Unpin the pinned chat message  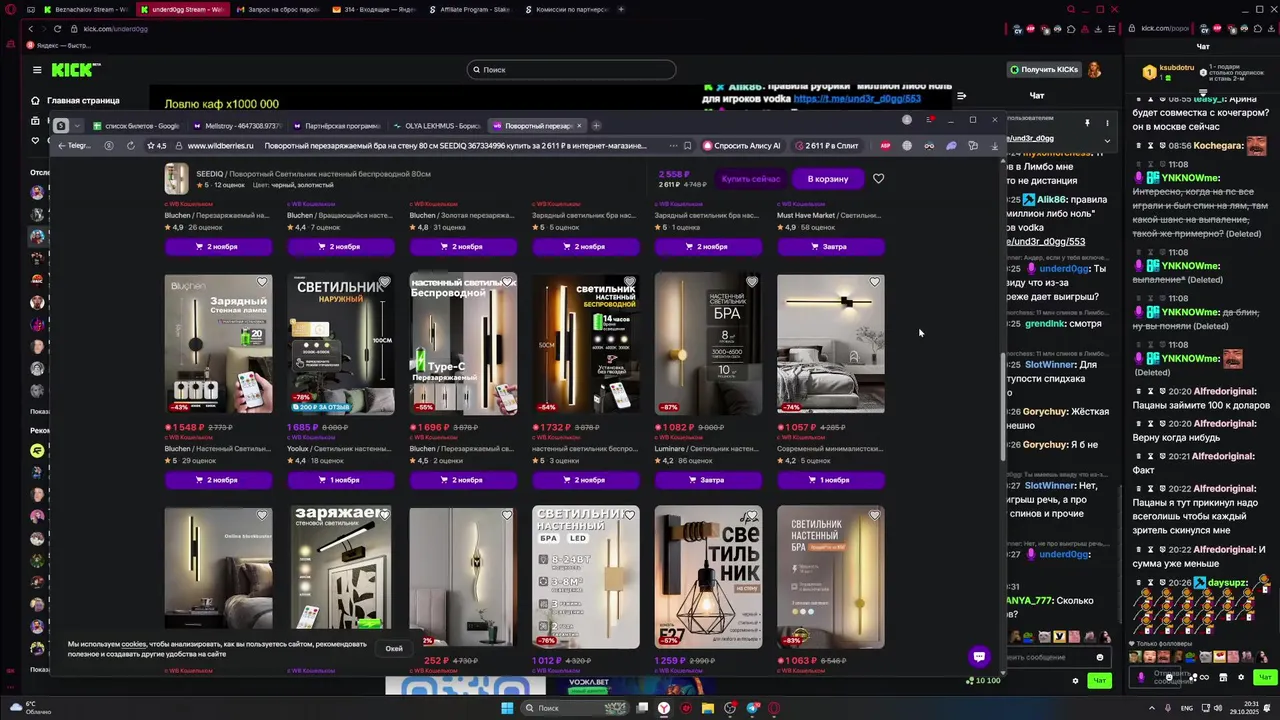tap(1087, 123)
